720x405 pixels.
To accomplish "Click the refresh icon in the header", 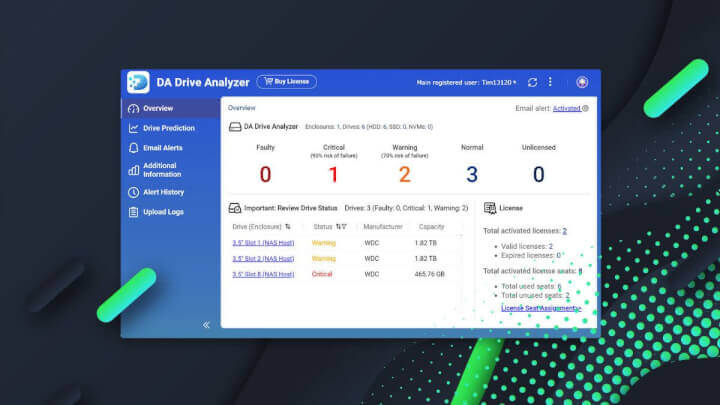I will coord(532,82).
